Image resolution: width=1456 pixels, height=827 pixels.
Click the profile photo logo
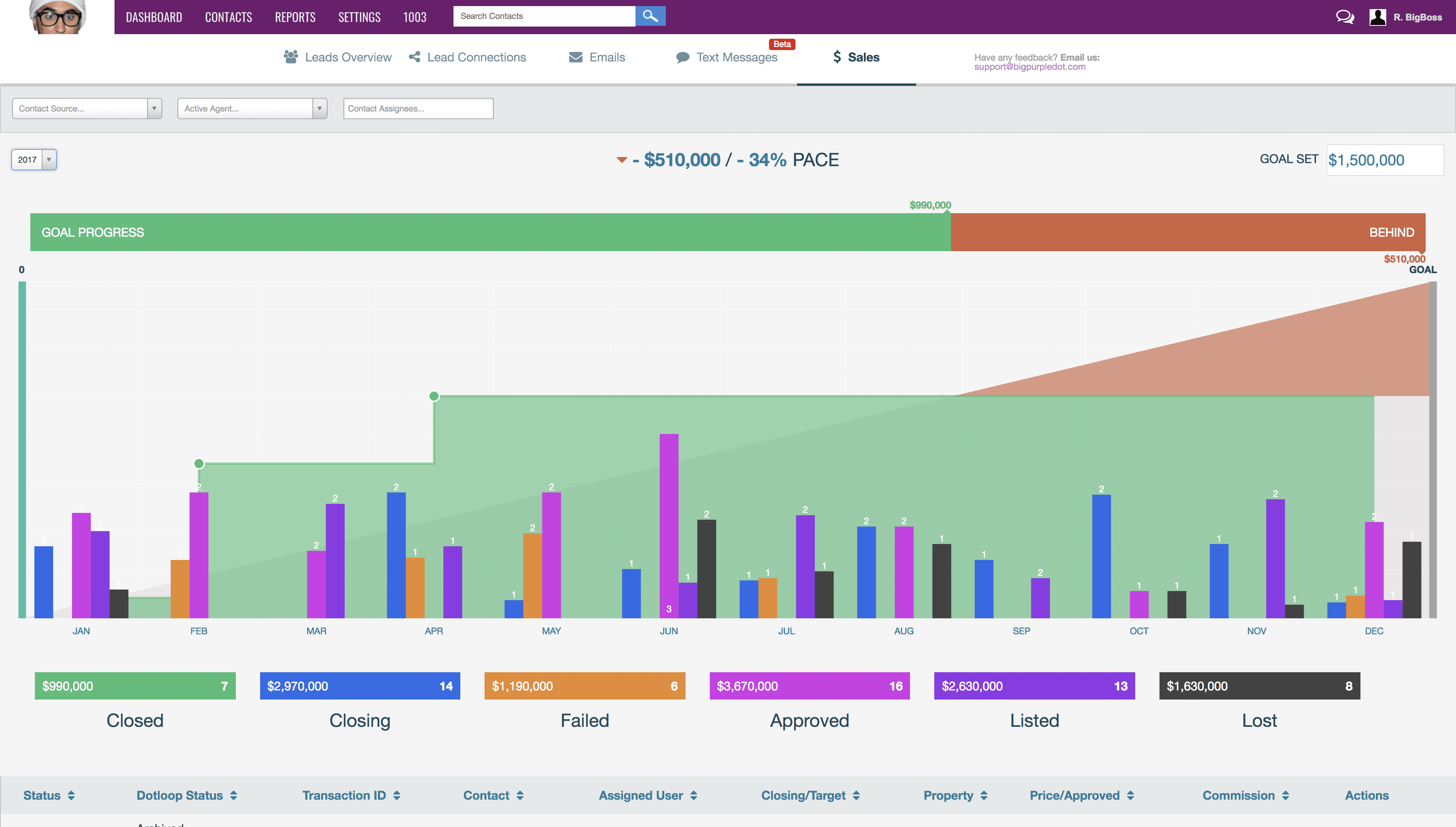(57, 17)
